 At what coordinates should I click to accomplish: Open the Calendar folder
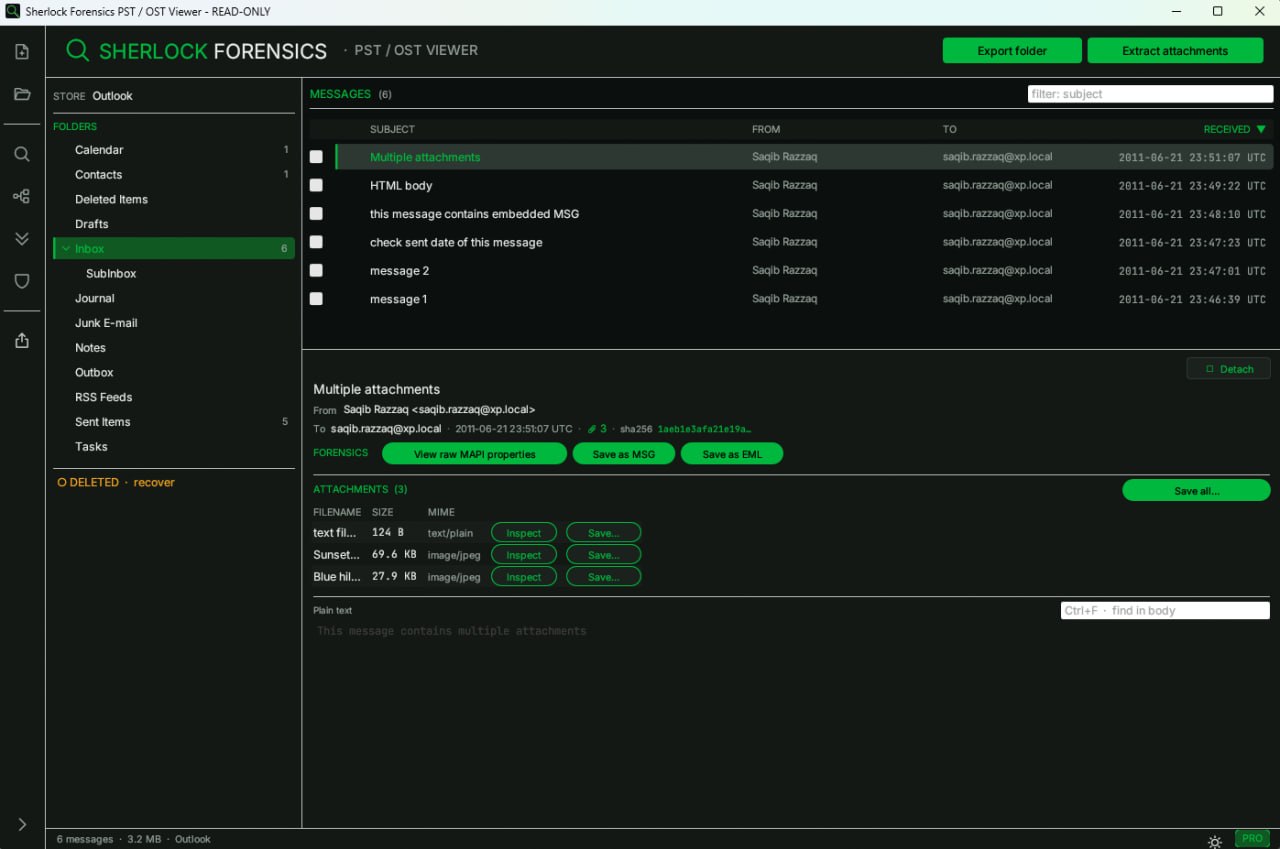[174, 150]
